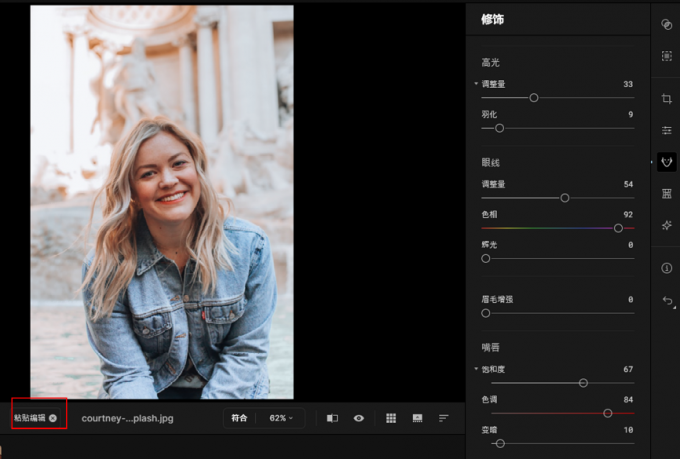The height and width of the screenshot is (459, 680).
Task: Click the undo history arrow icon
Action: coord(666,300)
